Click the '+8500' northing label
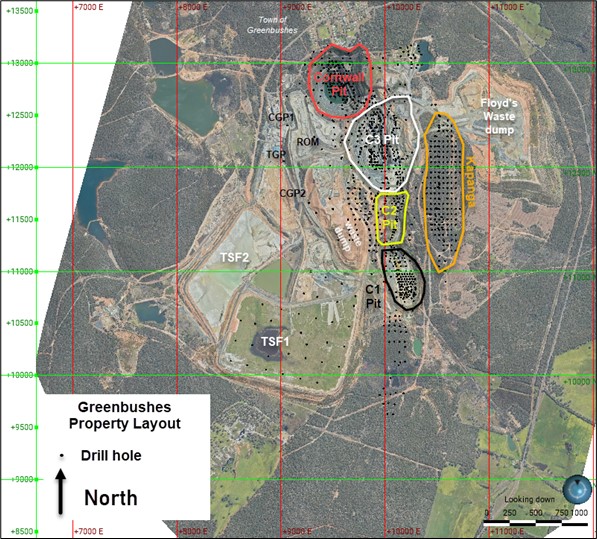Image resolution: width=597 pixels, height=539 pixels. (22, 531)
